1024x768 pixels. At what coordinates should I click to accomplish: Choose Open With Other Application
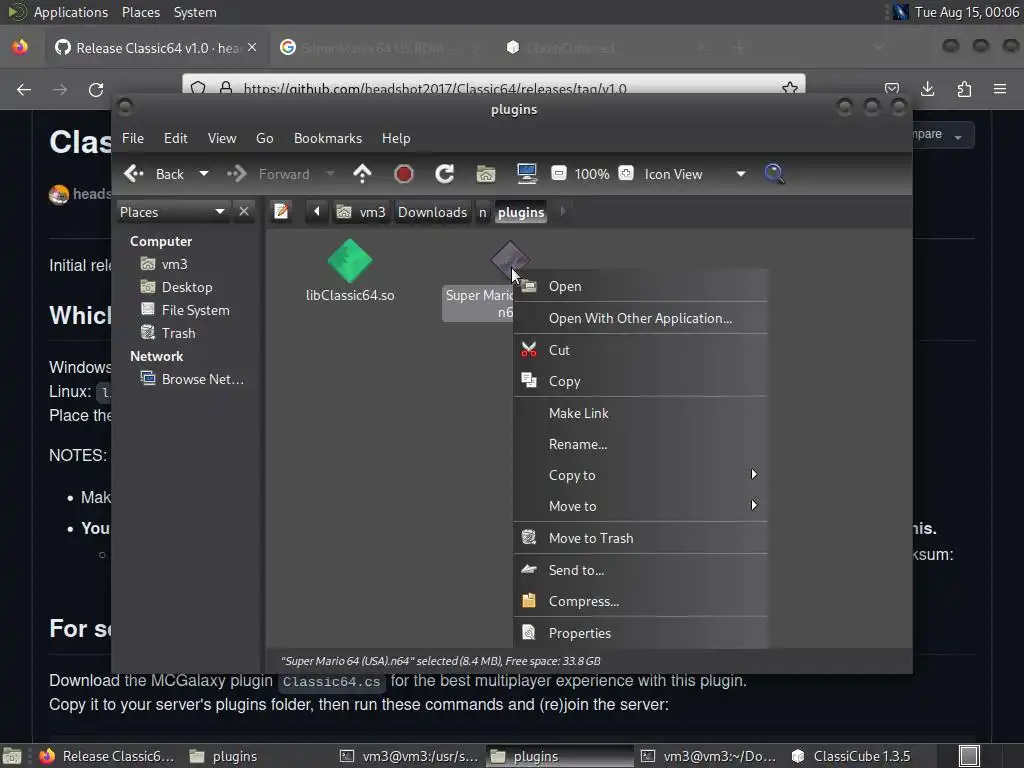point(641,318)
